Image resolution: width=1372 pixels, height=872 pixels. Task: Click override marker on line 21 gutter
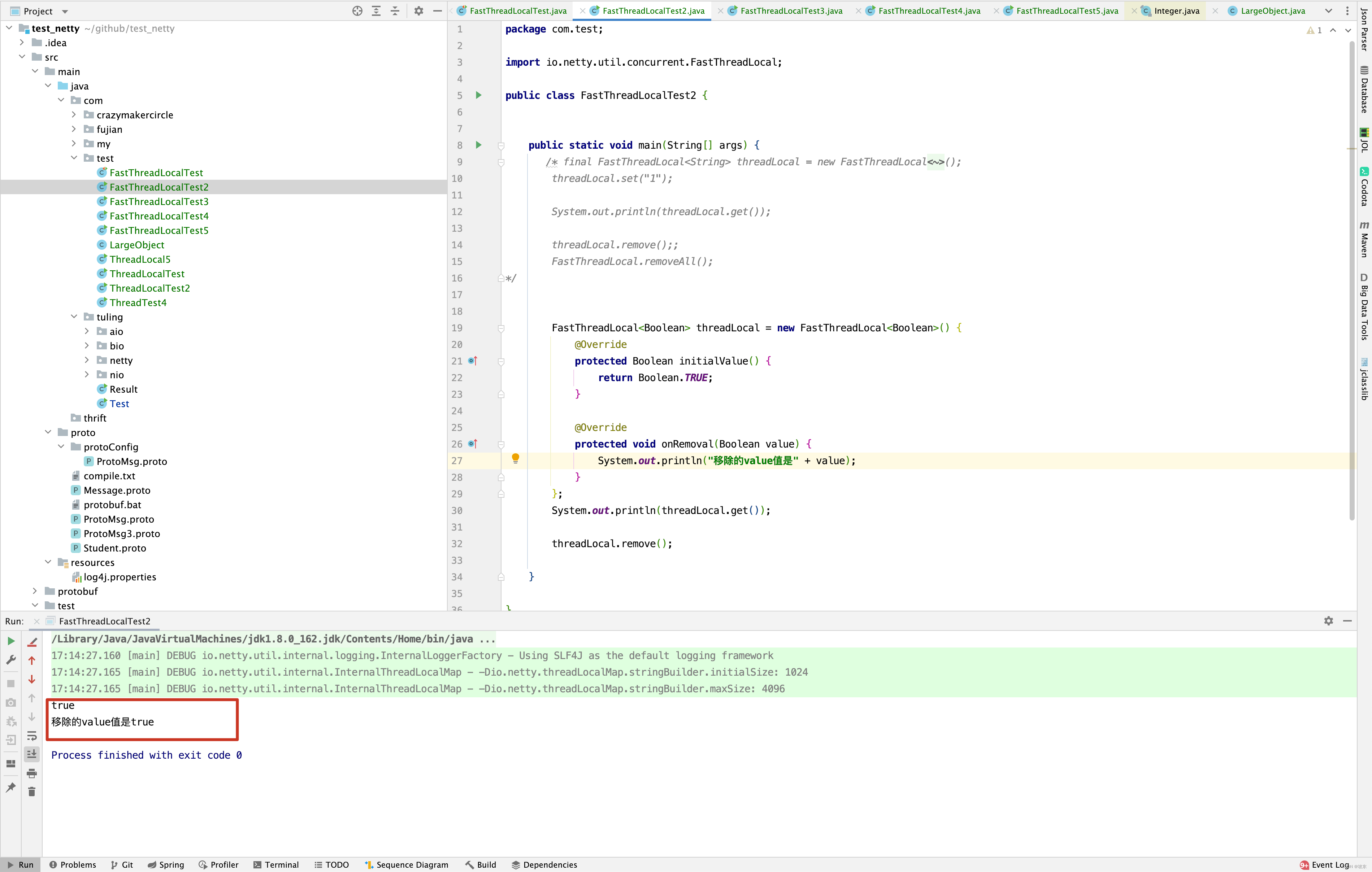[472, 361]
